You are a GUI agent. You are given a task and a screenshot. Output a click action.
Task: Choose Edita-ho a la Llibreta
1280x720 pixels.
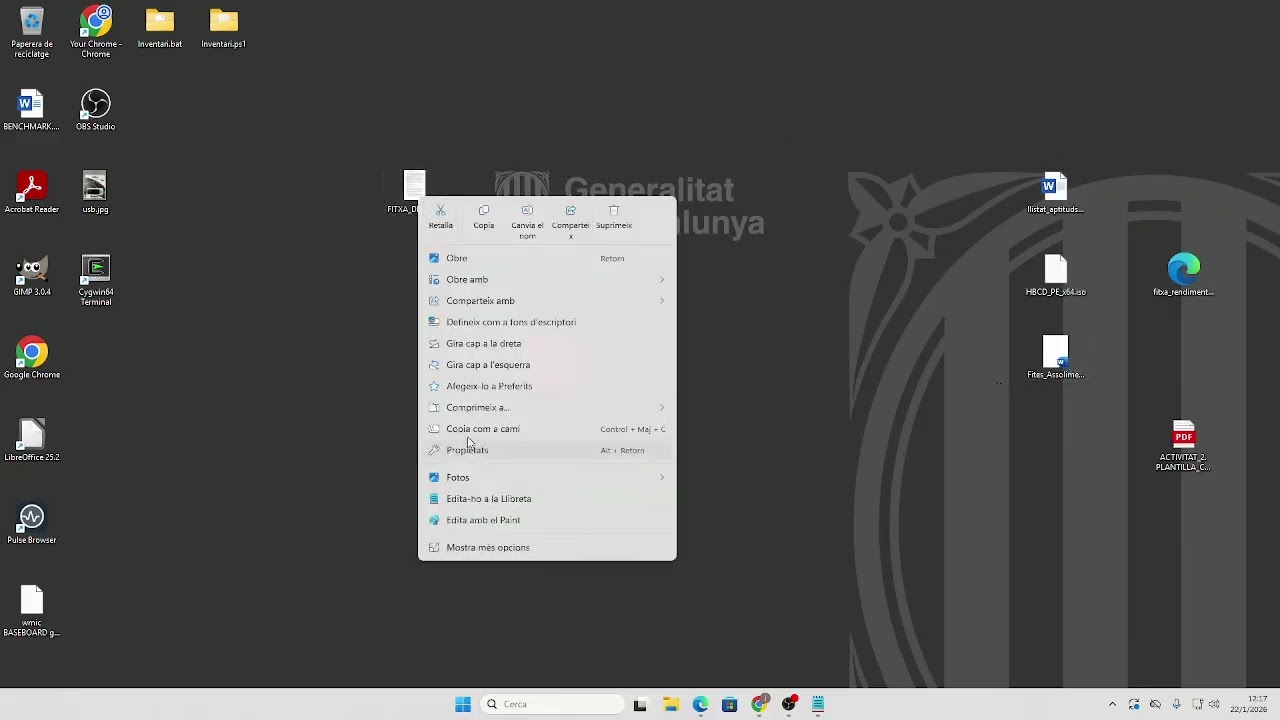coord(547,499)
